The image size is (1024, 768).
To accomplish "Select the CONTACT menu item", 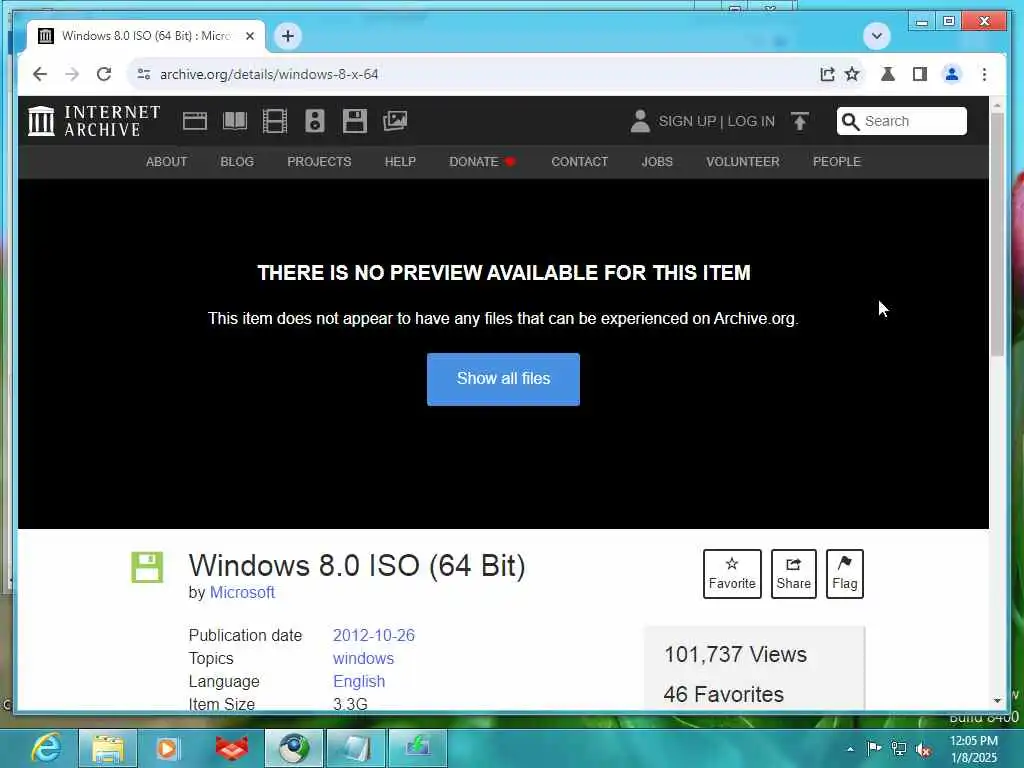I will pos(579,161).
